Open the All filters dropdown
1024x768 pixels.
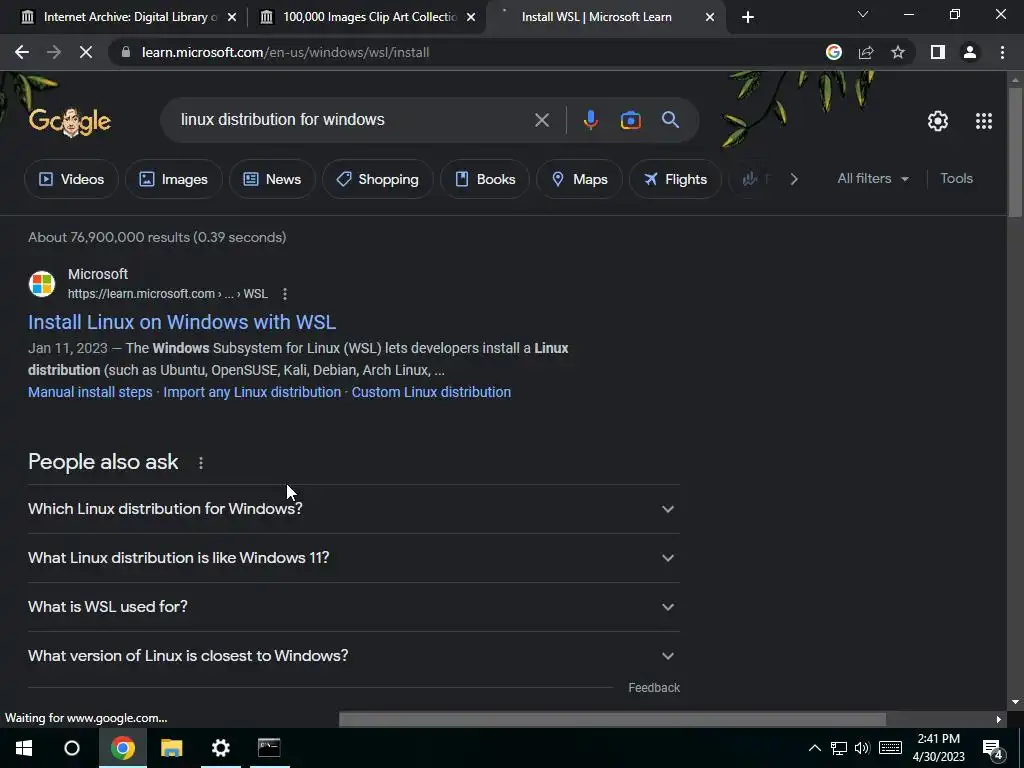(x=873, y=178)
